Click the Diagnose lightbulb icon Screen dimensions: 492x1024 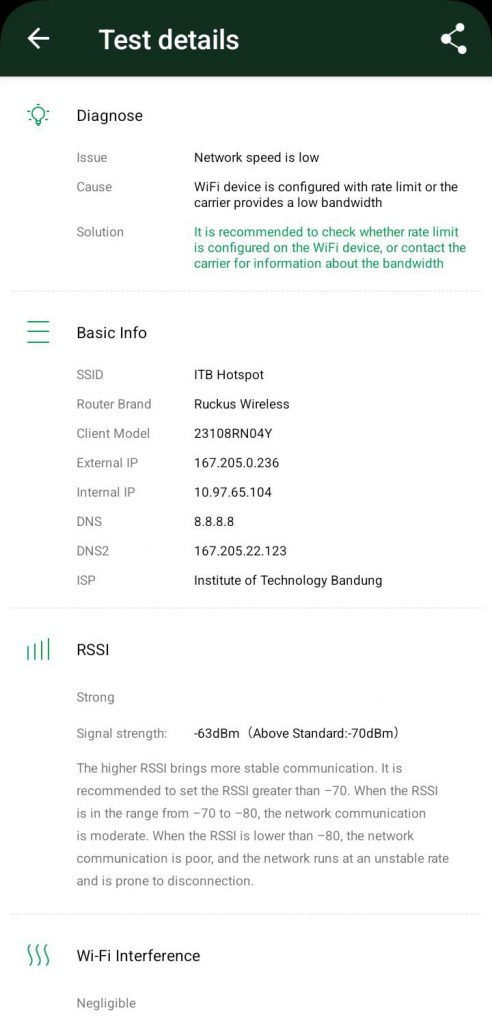39,115
